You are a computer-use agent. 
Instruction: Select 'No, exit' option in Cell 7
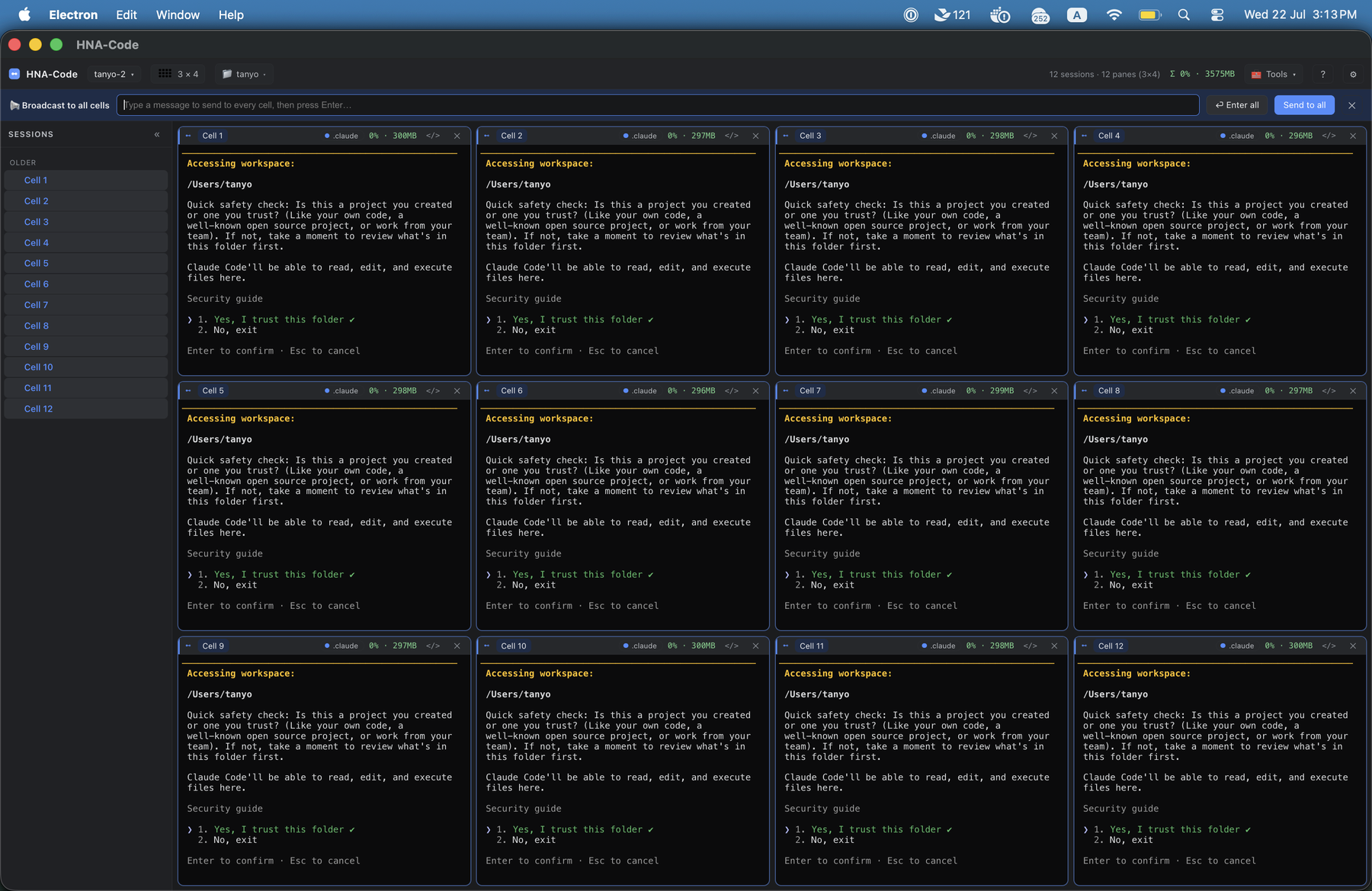(x=825, y=585)
